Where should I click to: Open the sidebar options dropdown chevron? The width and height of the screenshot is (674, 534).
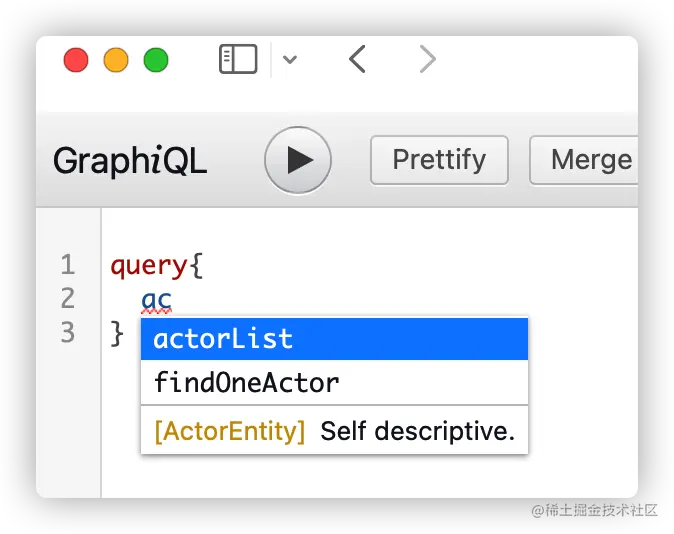(x=290, y=59)
